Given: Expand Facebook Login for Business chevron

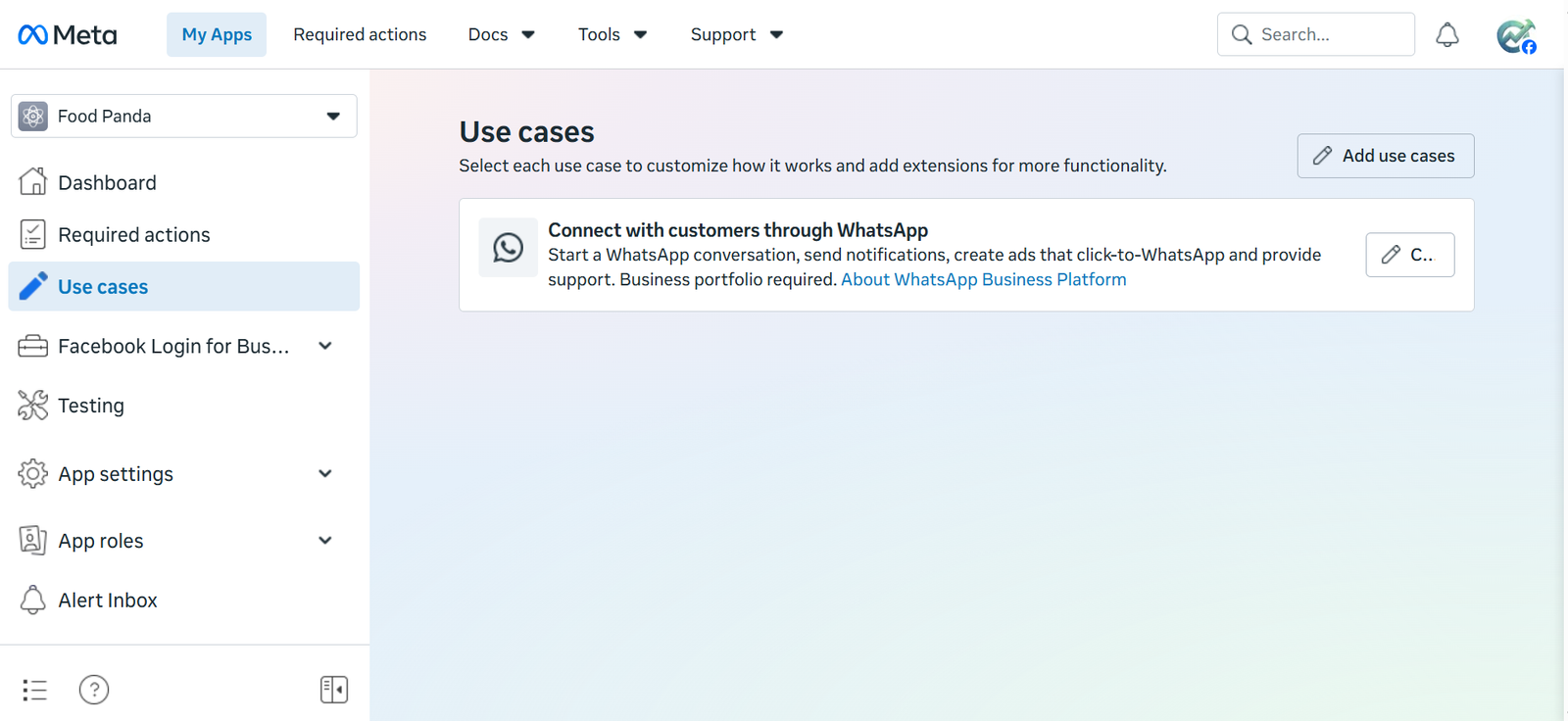Looking at the screenshot, I should pyautogui.click(x=325, y=346).
